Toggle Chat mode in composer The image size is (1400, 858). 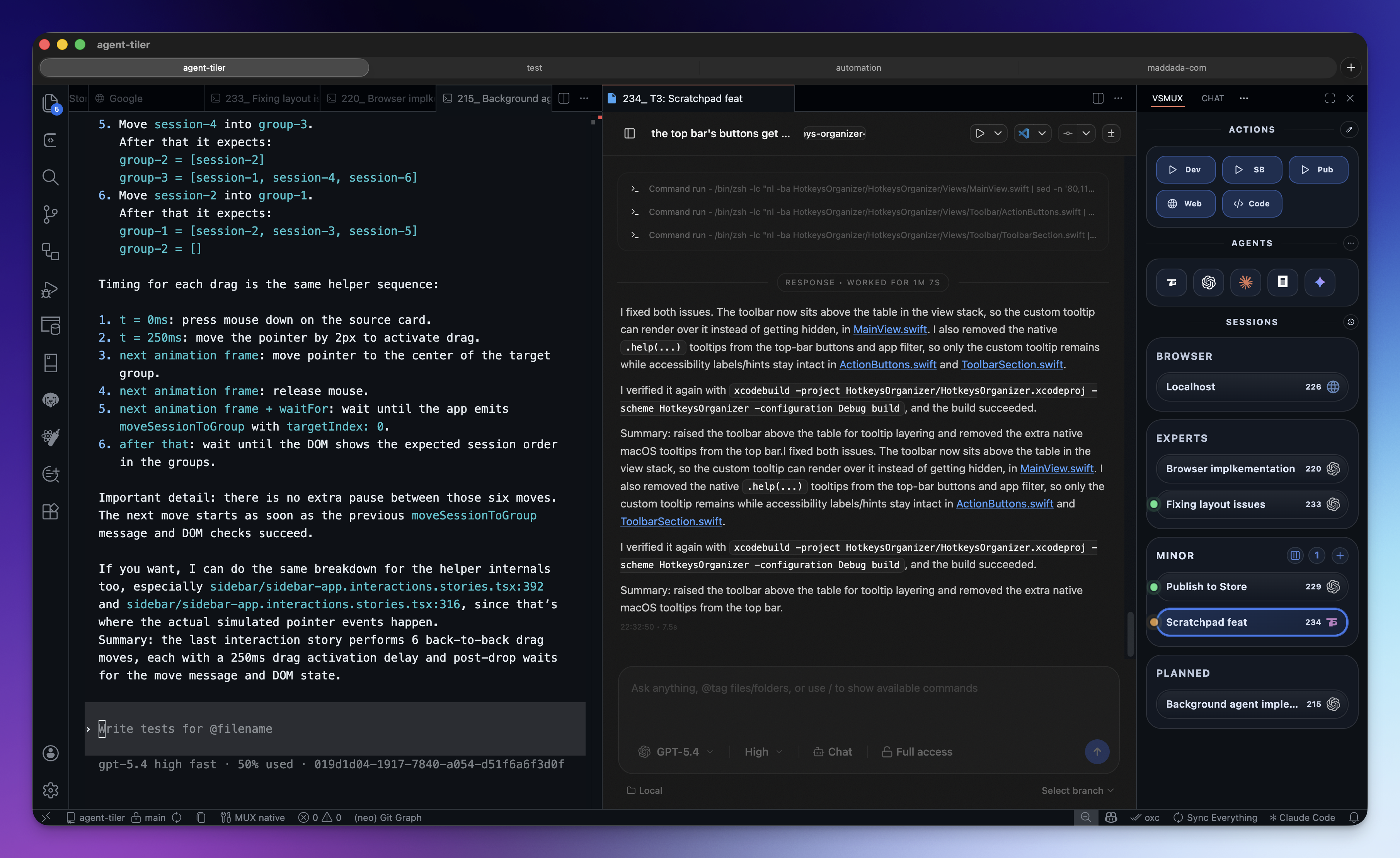click(x=833, y=752)
